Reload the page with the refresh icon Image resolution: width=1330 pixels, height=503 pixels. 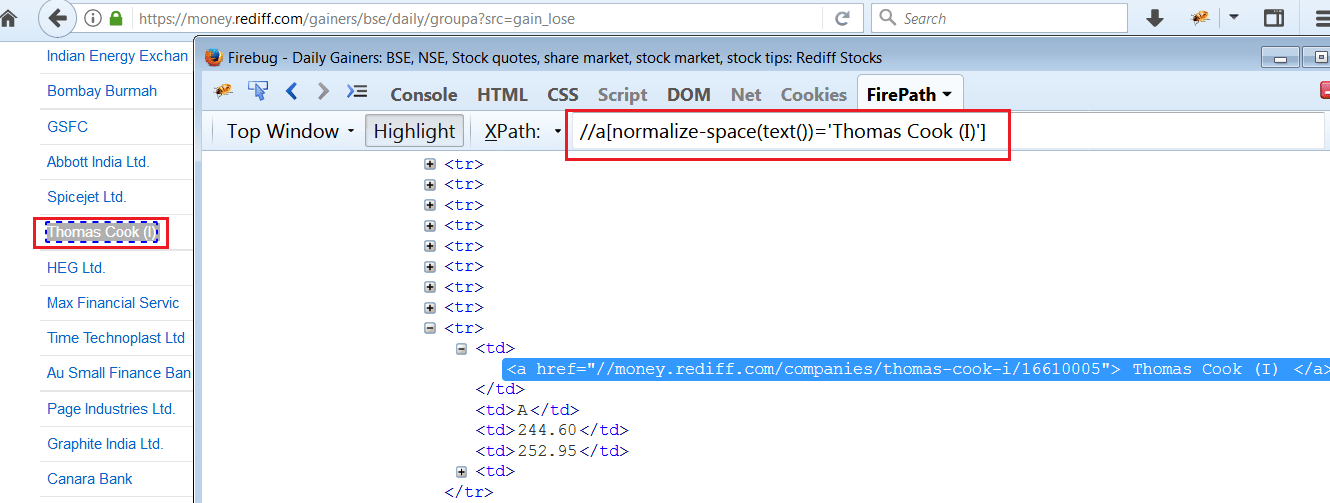843,18
